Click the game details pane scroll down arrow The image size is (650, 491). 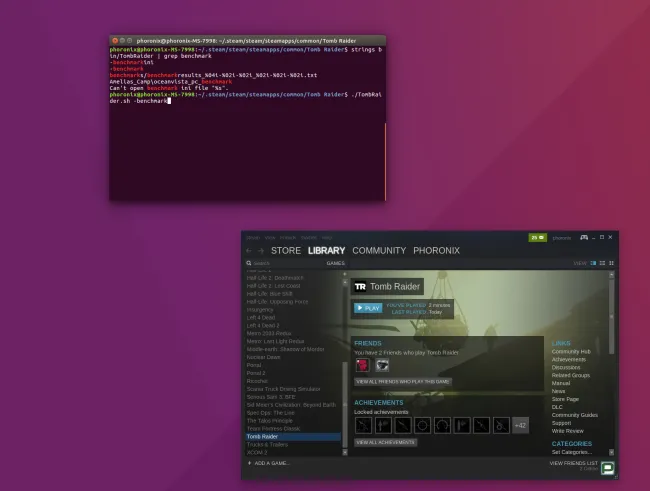point(611,452)
